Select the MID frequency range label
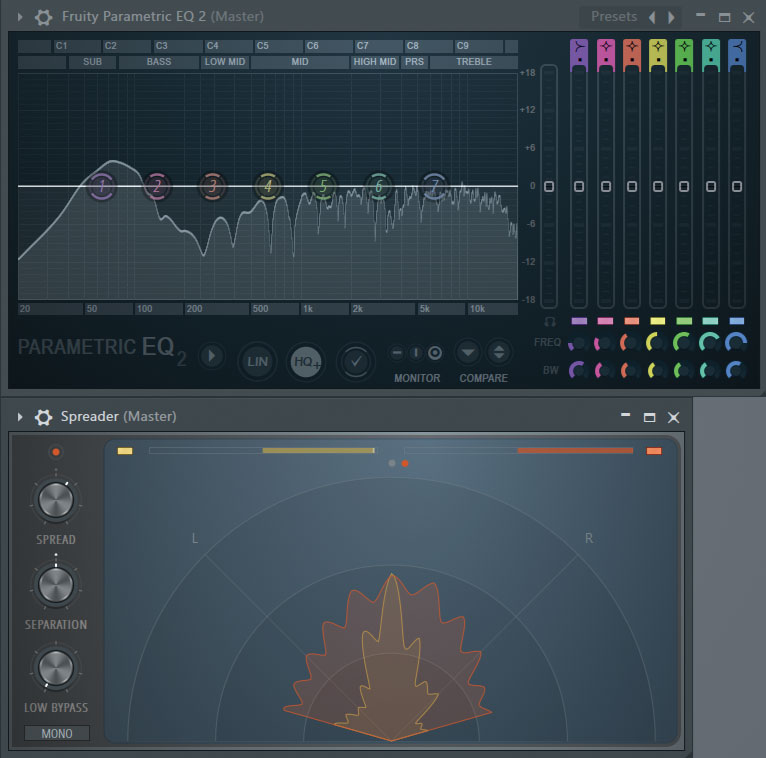Viewport: 766px width, 758px height. pos(300,62)
